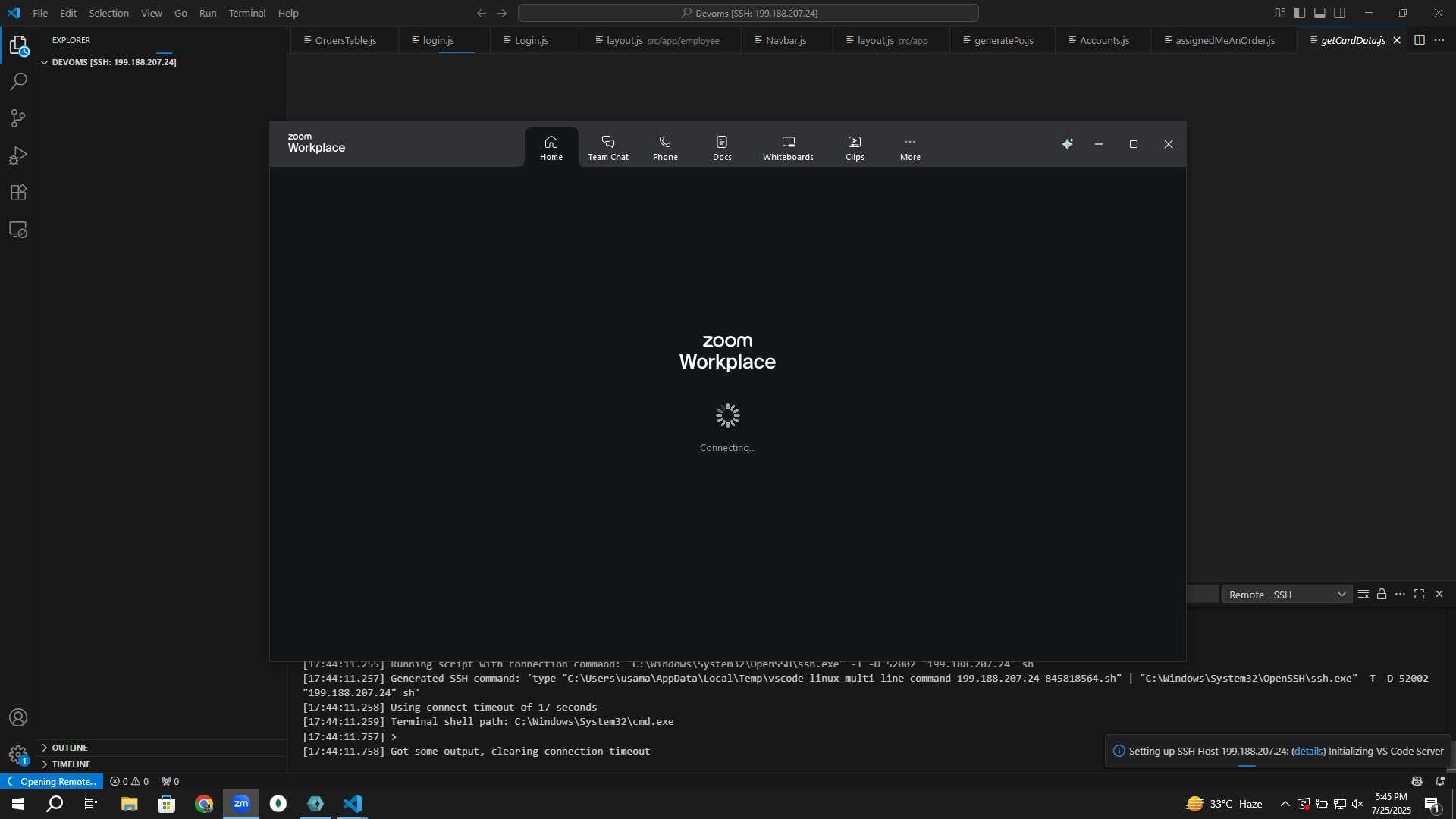Viewport: 1456px width, 819px height.
Task: Switch to OrdersTable.js tab
Action: click(x=344, y=40)
